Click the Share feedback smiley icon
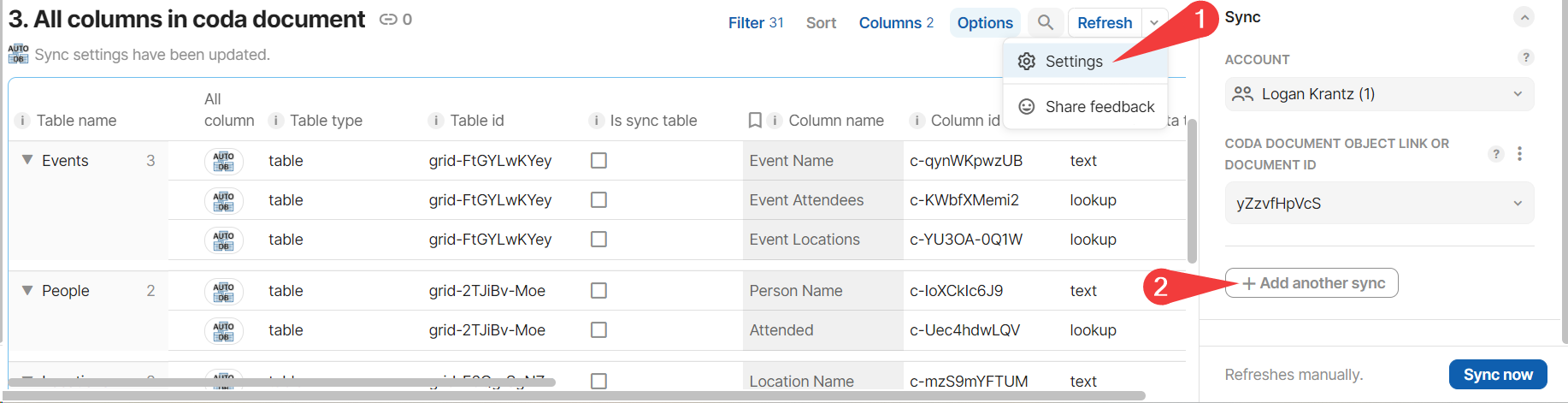1568x403 pixels. coord(1027,106)
